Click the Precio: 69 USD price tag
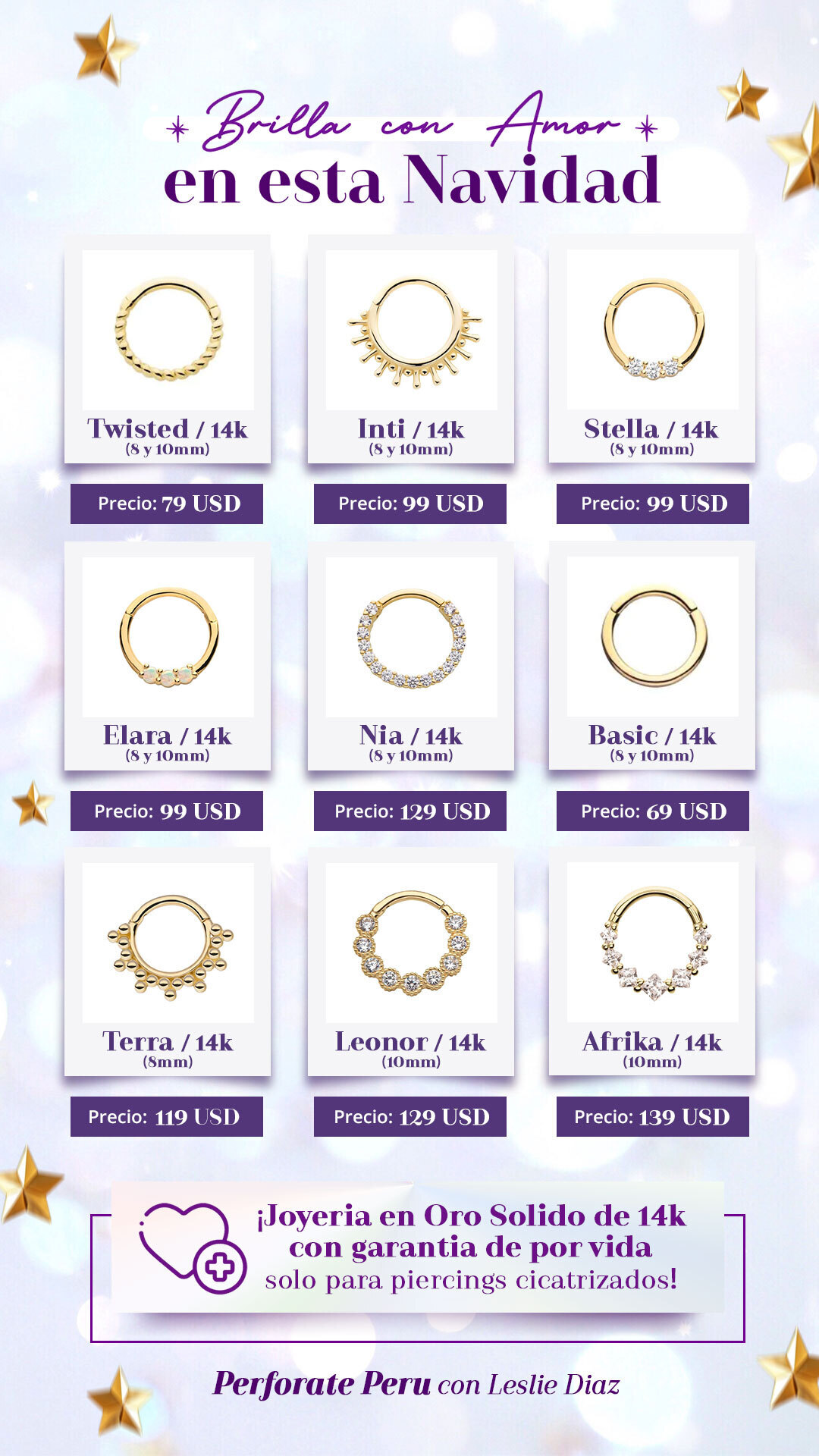This screenshot has width=819, height=1456. 653,811
